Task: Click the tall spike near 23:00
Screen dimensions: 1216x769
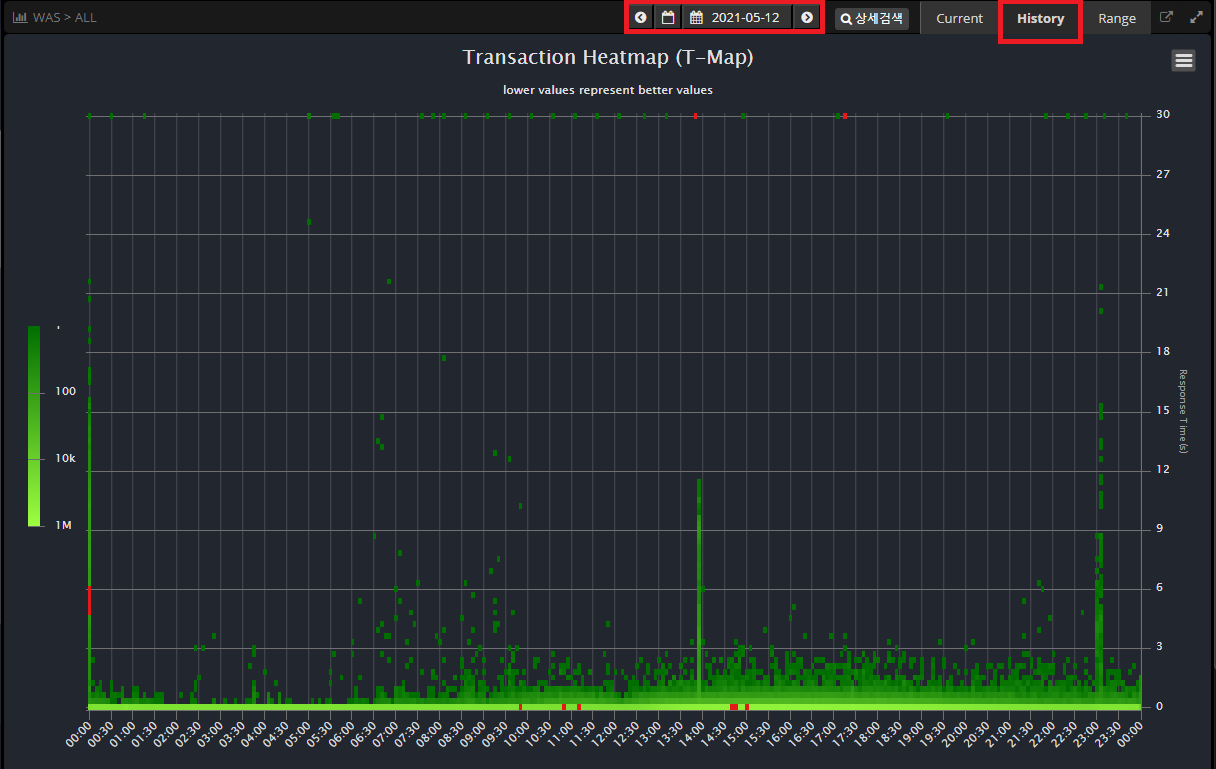Action: click(x=1100, y=560)
